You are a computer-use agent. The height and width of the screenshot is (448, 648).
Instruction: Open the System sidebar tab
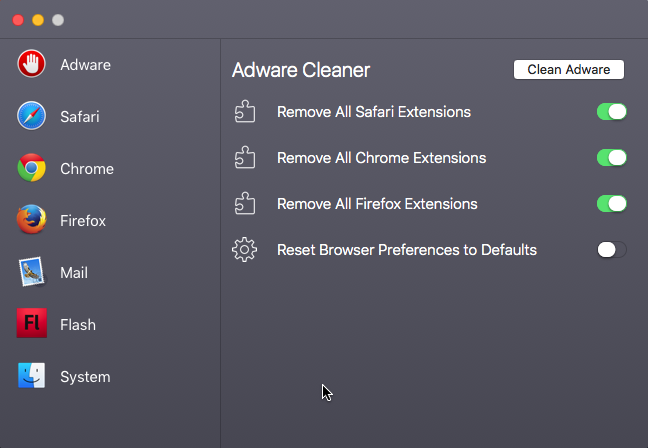click(84, 377)
